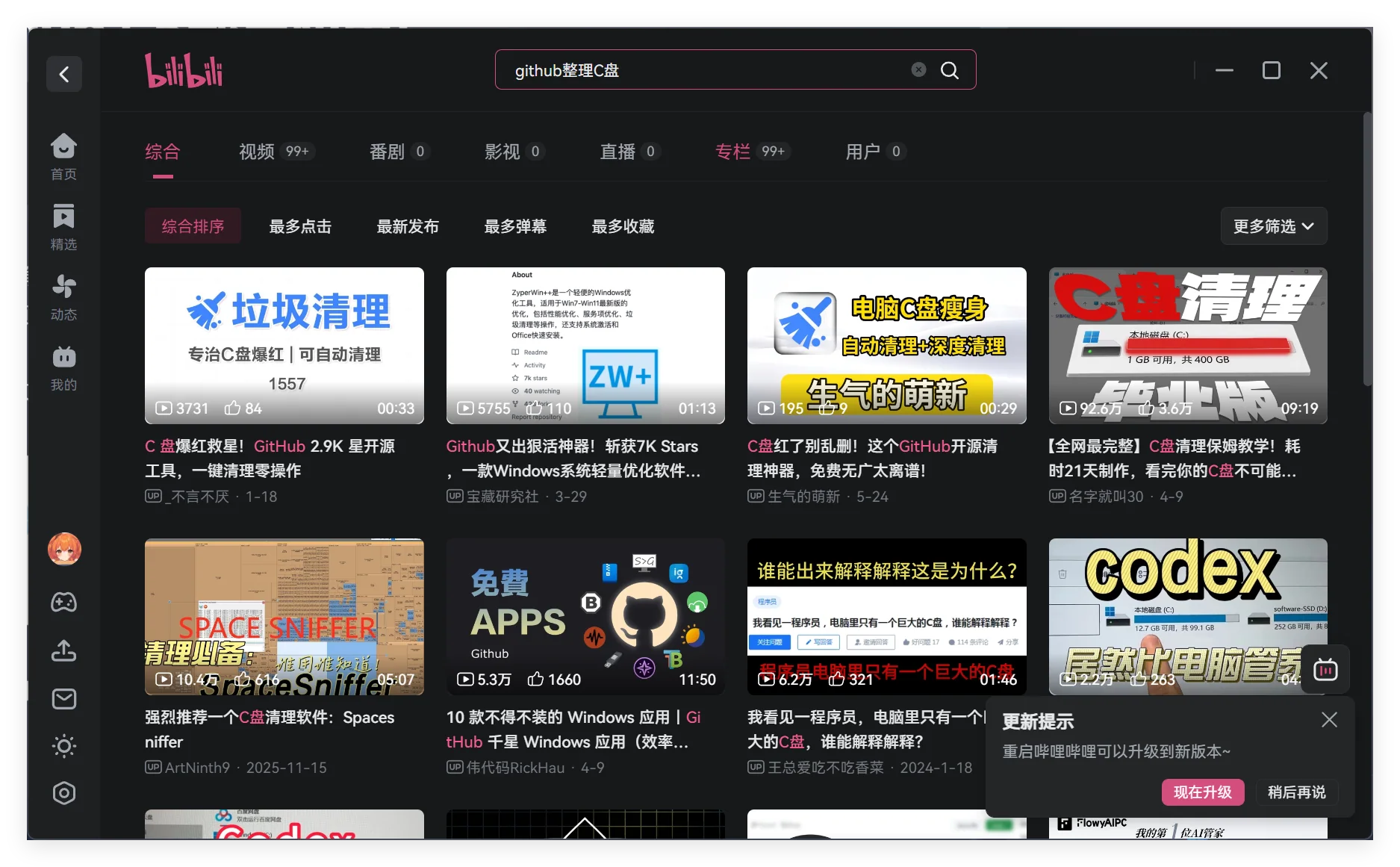1400x867 pixels.
Task: Open title '【全网最完整】C盘清理保姆教学'
Action: pyautogui.click(x=1175, y=459)
